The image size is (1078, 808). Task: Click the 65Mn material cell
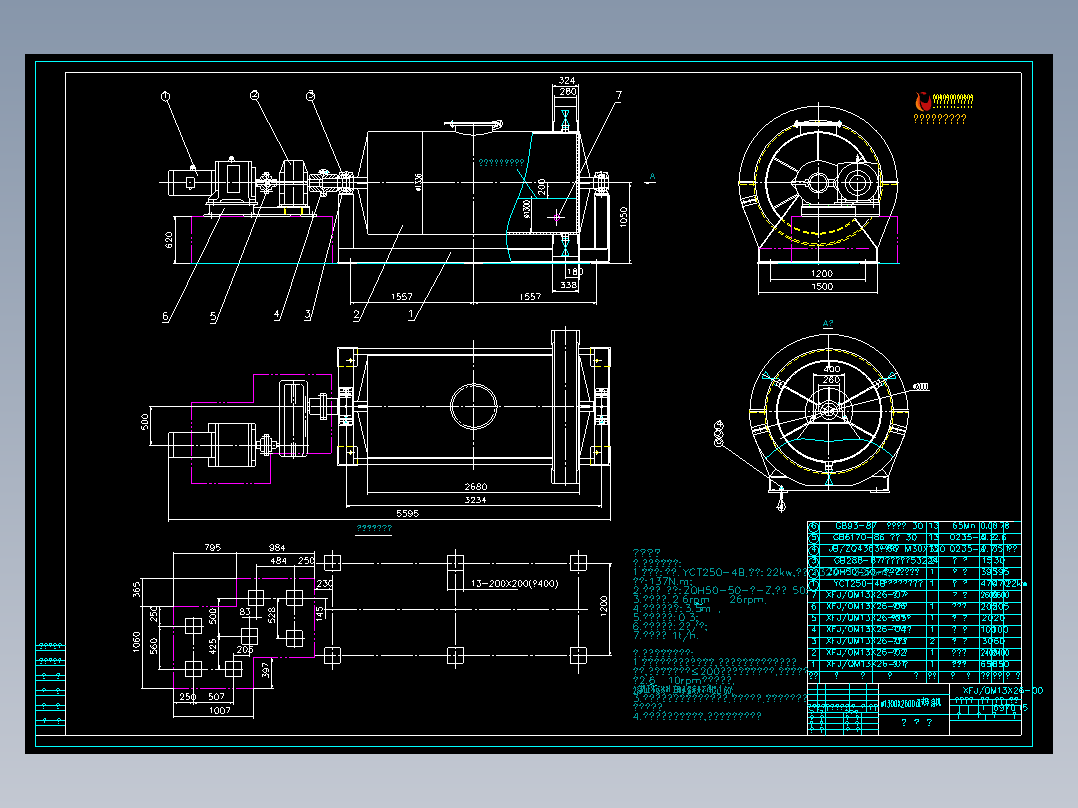[x=962, y=526]
